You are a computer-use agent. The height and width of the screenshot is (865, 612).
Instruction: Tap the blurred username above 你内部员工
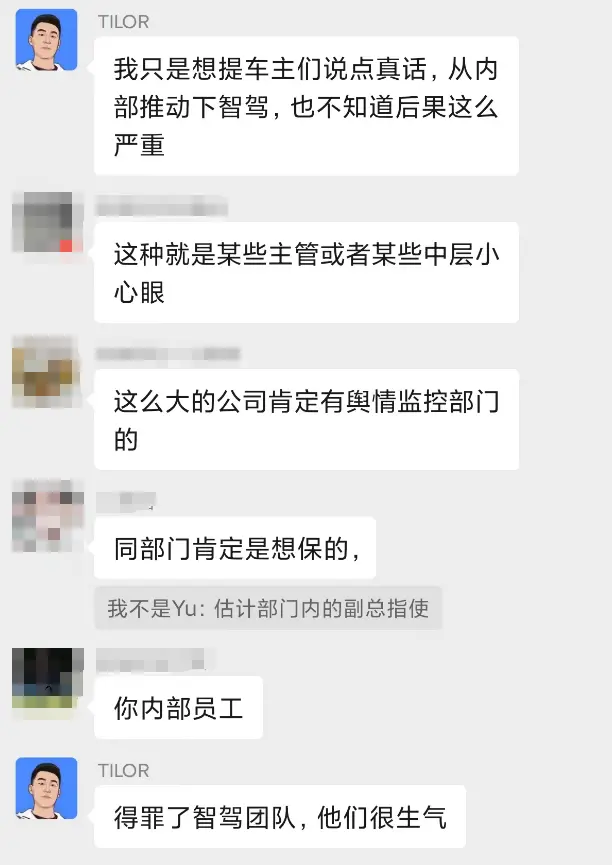[x=151, y=659]
